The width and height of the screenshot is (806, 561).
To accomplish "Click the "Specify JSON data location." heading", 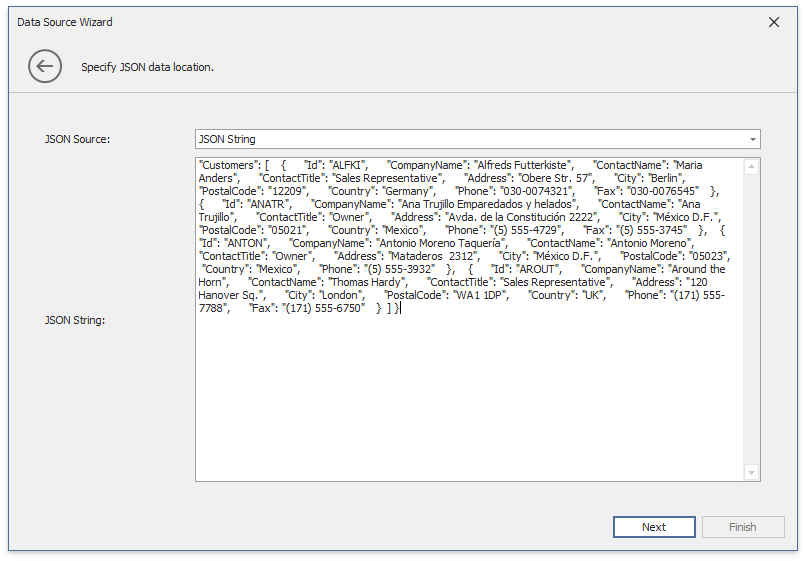I will [x=147, y=67].
